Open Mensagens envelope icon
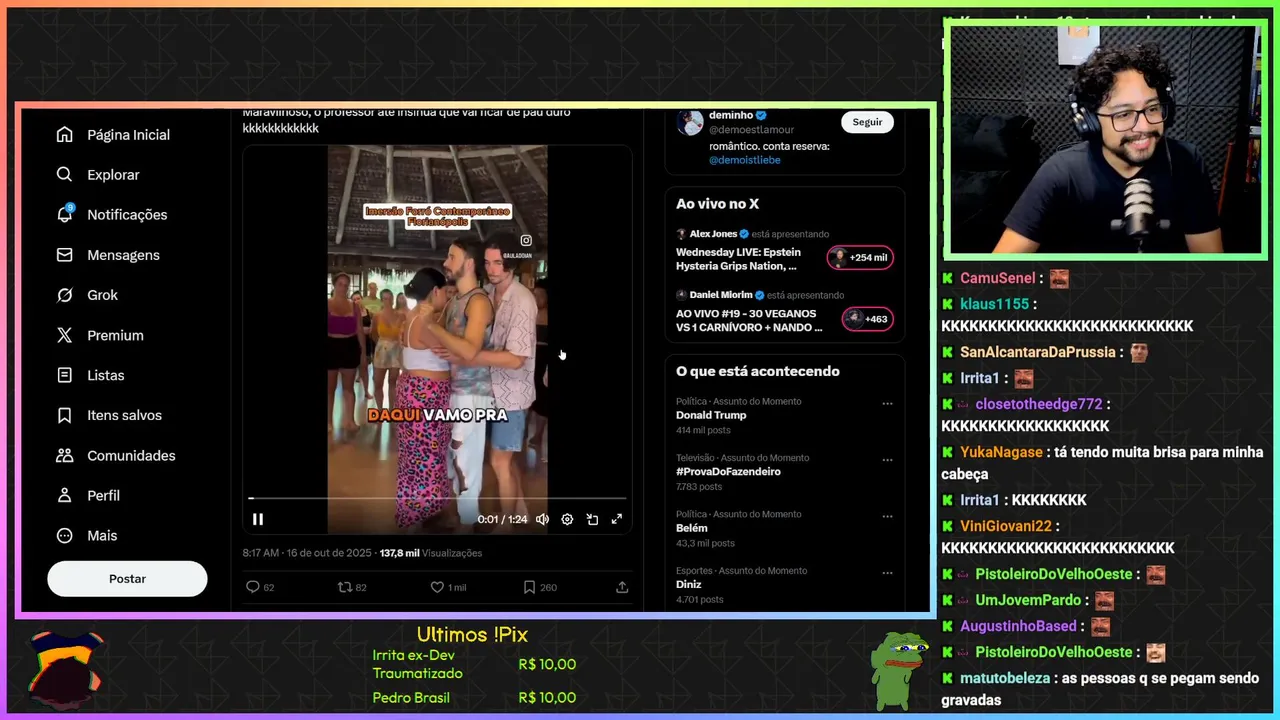 [x=65, y=255]
